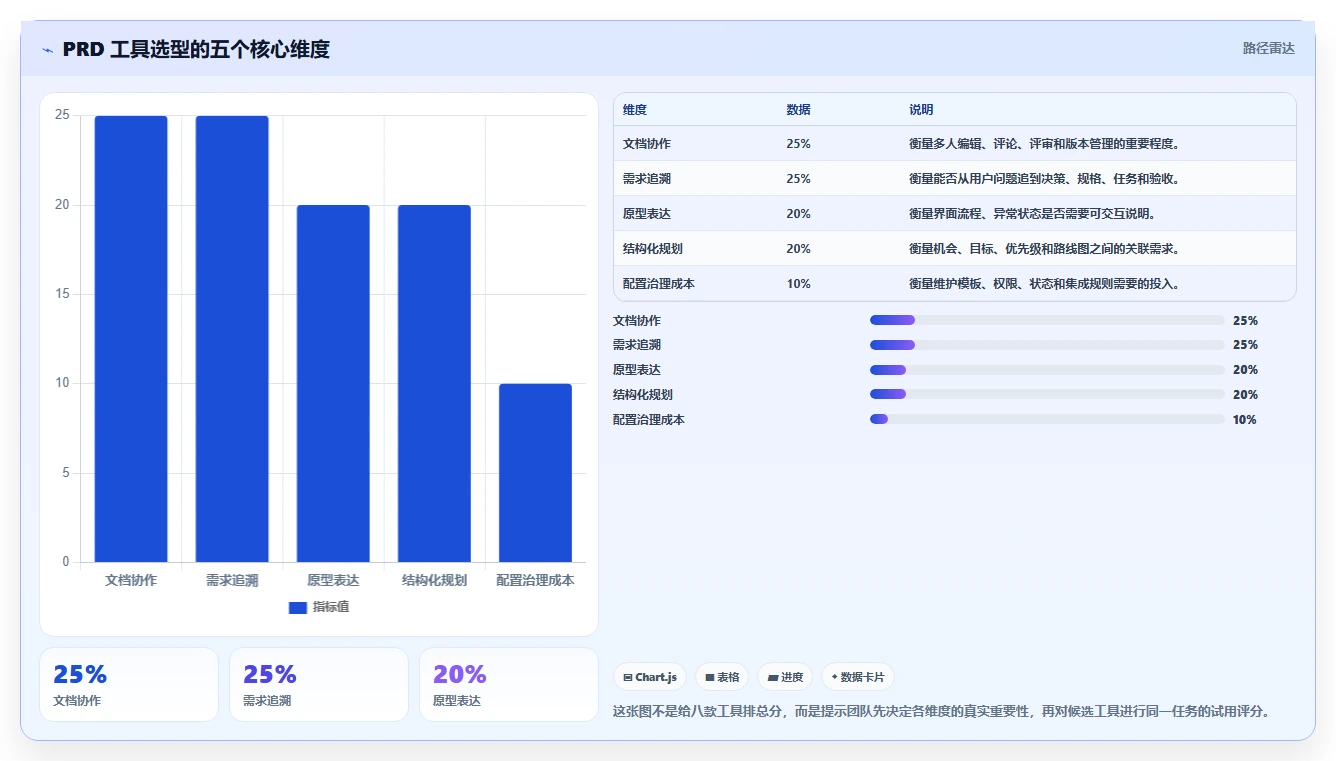Click the blue 指标值 legend swatch
This screenshot has width=1336, height=761.
click(x=297, y=607)
